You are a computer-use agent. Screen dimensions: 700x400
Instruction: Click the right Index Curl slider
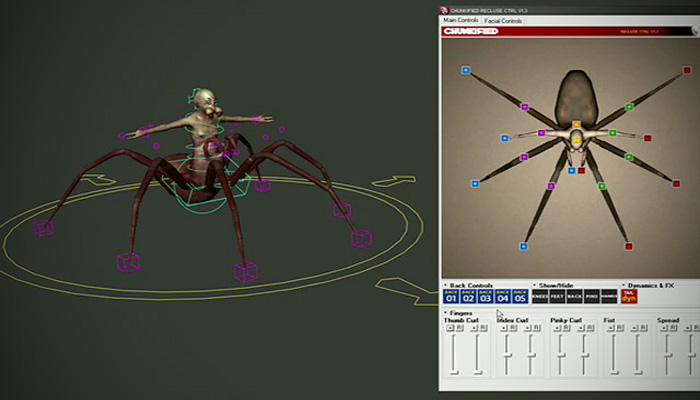pyautogui.click(x=531, y=354)
